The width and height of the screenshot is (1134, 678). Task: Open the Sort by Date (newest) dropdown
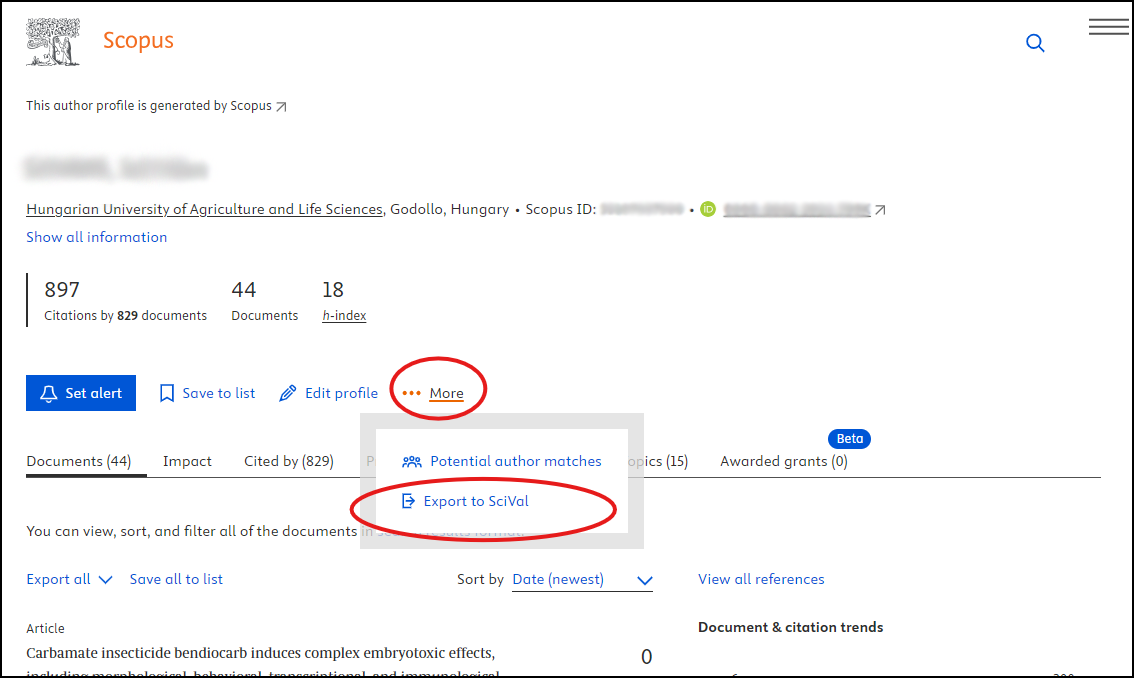(x=582, y=580)
